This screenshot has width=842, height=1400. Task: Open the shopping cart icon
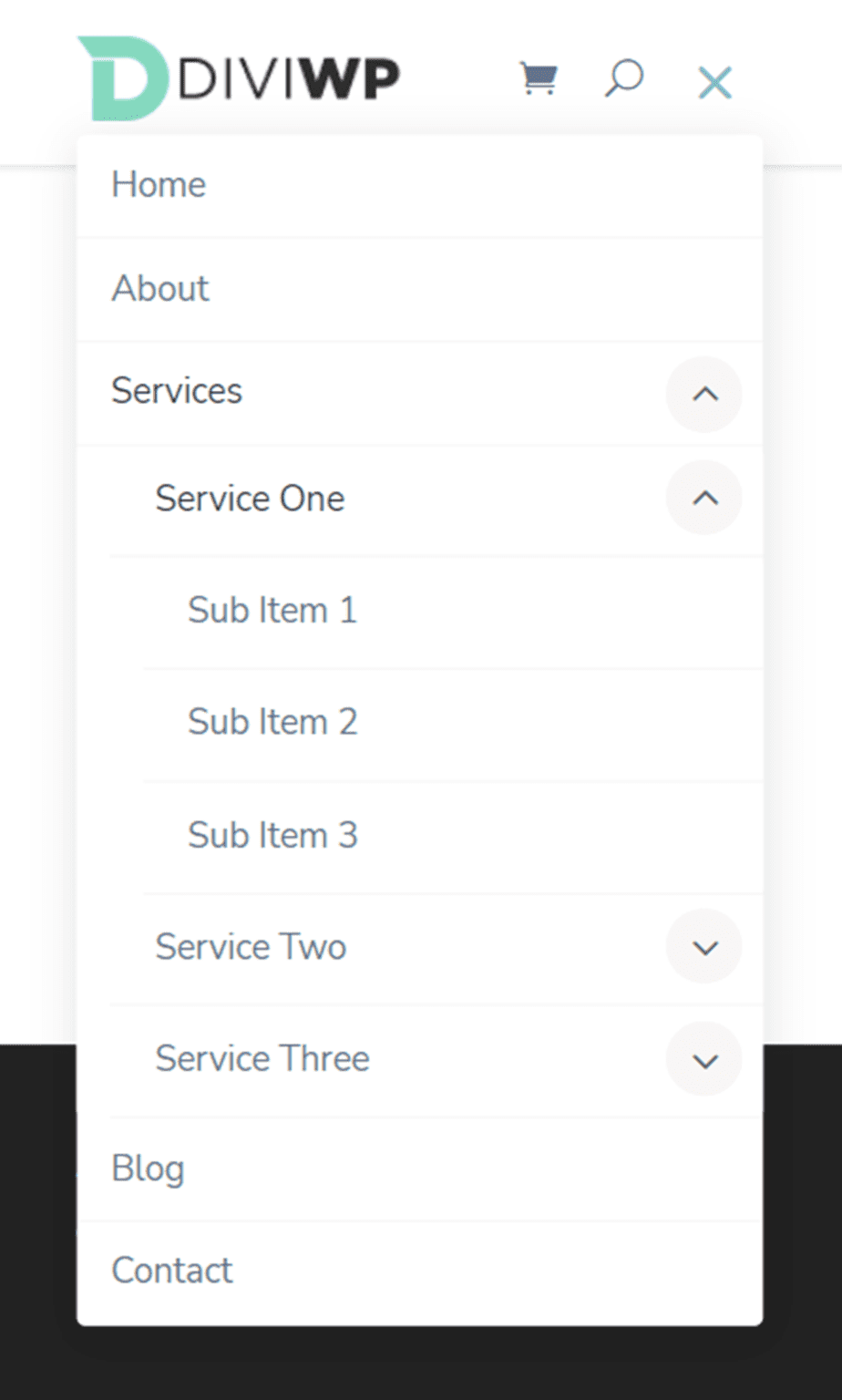click(x=539, y=78)
